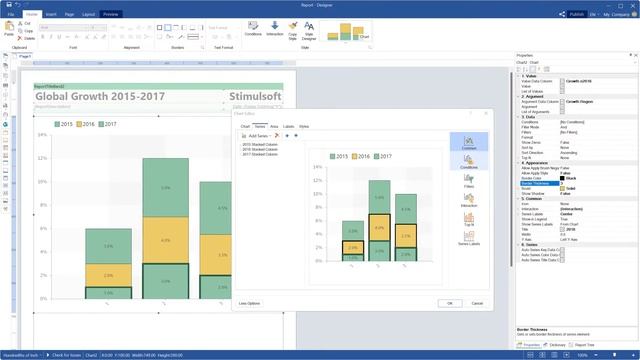This screenshot has height=360, width=640.
Task: Click the red Delete icon in ribbon
Action: [x=20, y=38]
